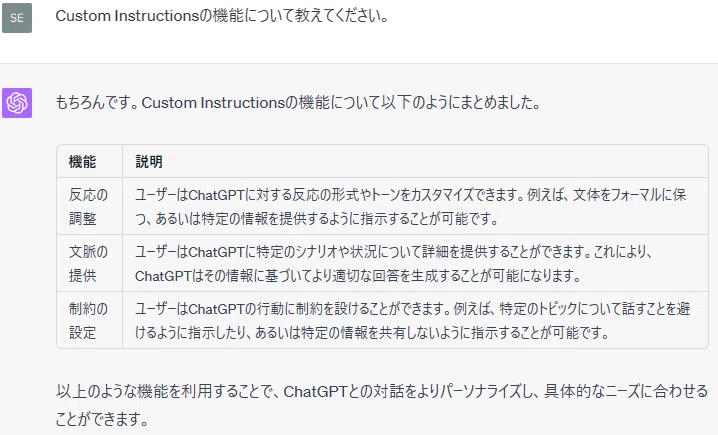Click 'Custom Instructions' in the user question
This screenshot has width=718, height=435.
(127, 16)
